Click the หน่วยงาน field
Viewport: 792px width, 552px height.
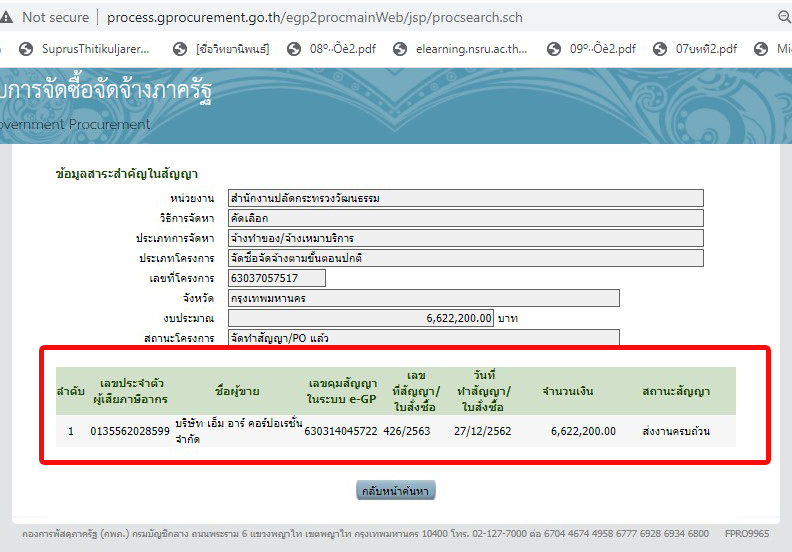465,198
